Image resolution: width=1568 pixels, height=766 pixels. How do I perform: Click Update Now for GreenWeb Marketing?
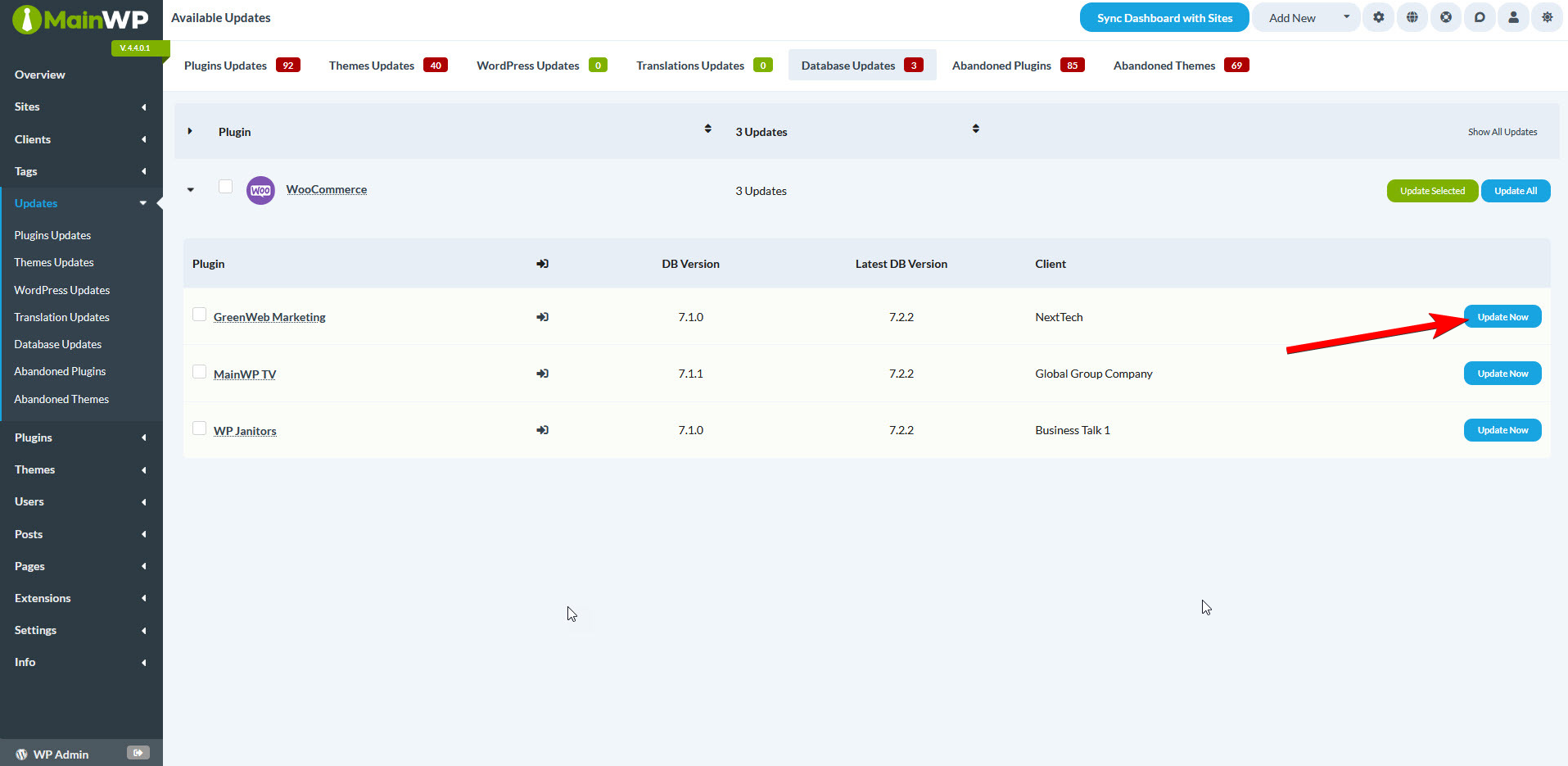coord(1502,317)
